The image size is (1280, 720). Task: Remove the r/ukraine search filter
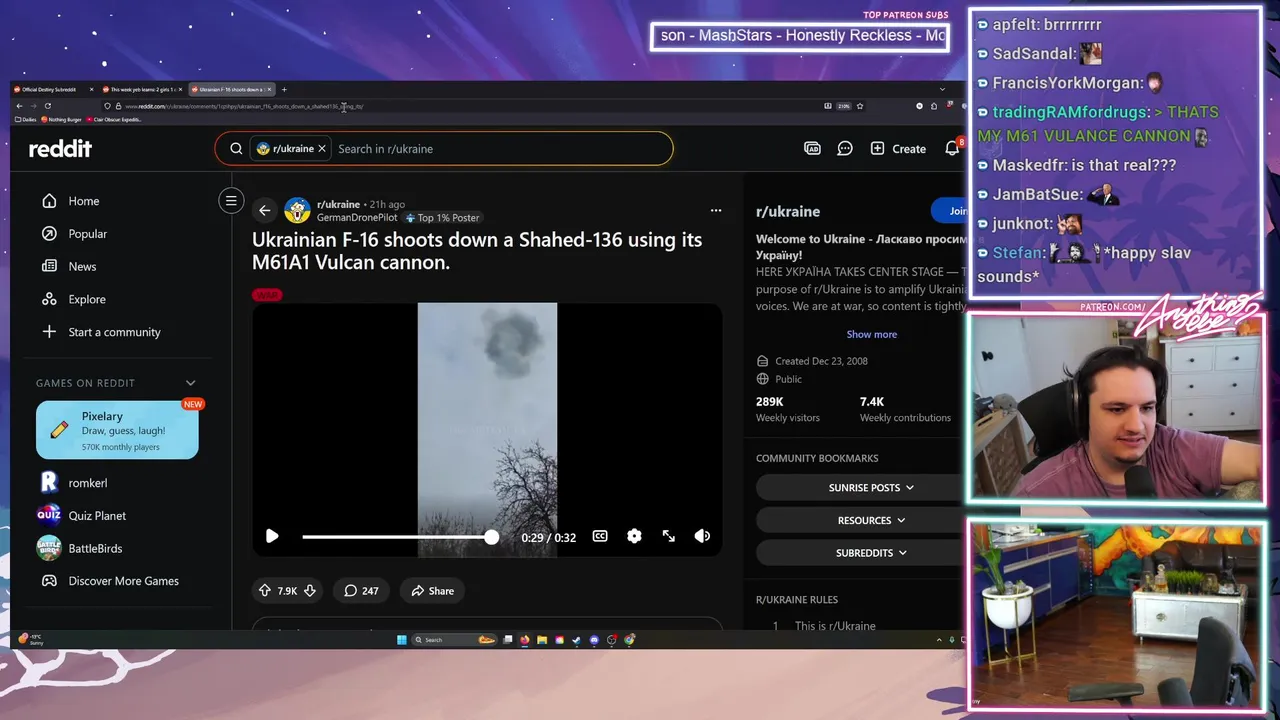point(322,149)
